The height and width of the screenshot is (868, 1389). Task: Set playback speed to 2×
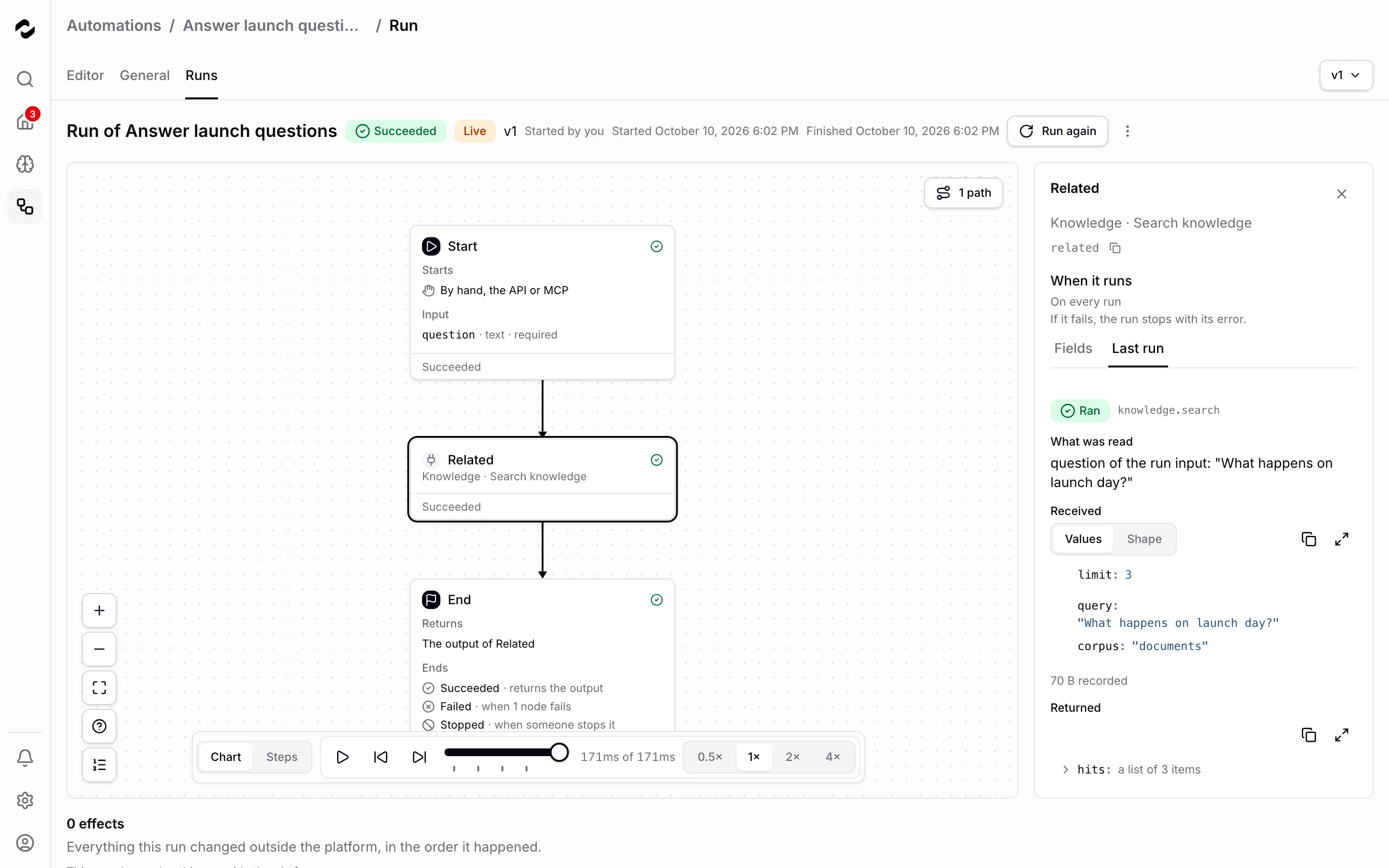pos(793,757)
